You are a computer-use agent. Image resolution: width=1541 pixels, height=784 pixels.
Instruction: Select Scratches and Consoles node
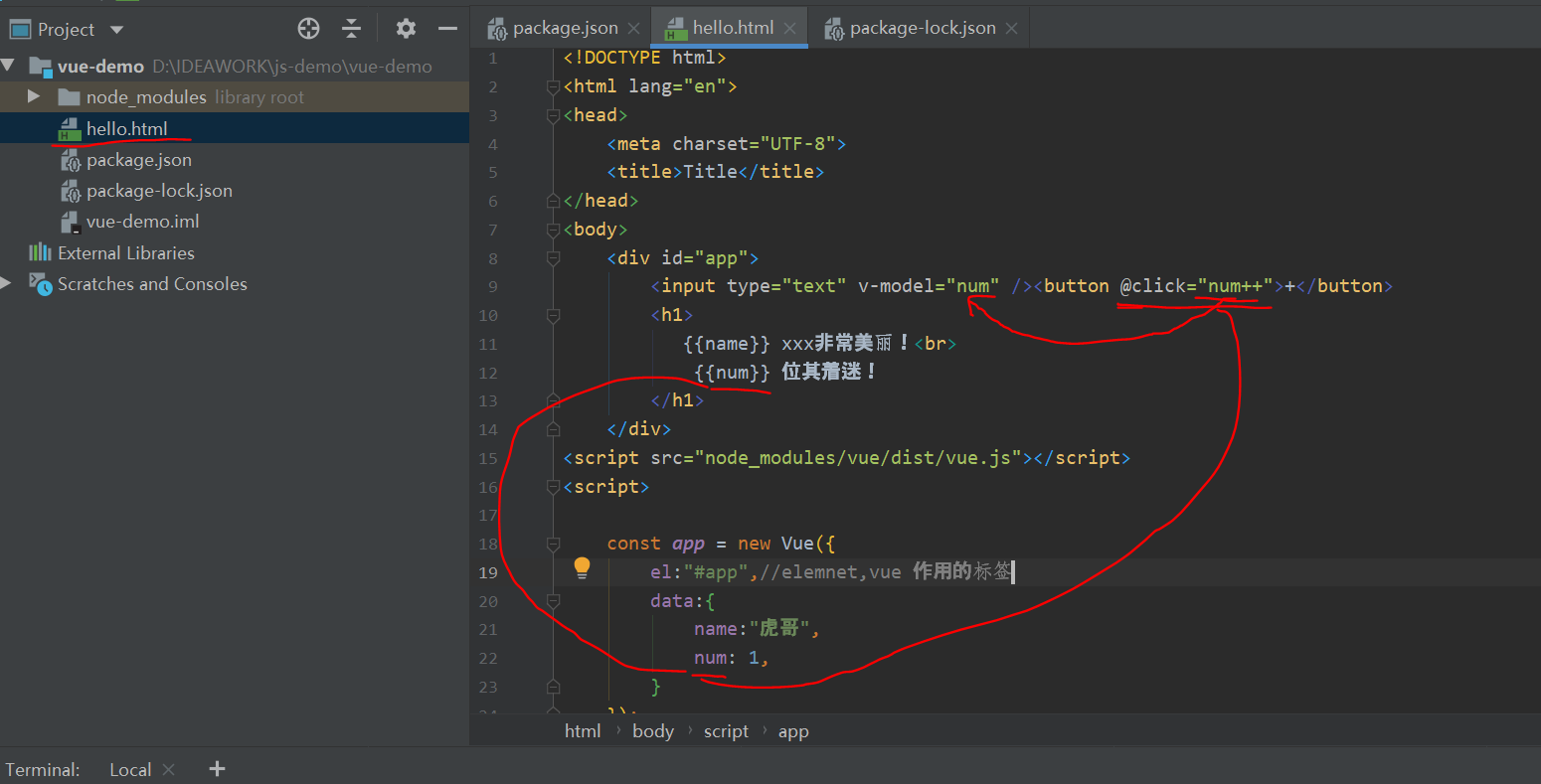(152, 283)
